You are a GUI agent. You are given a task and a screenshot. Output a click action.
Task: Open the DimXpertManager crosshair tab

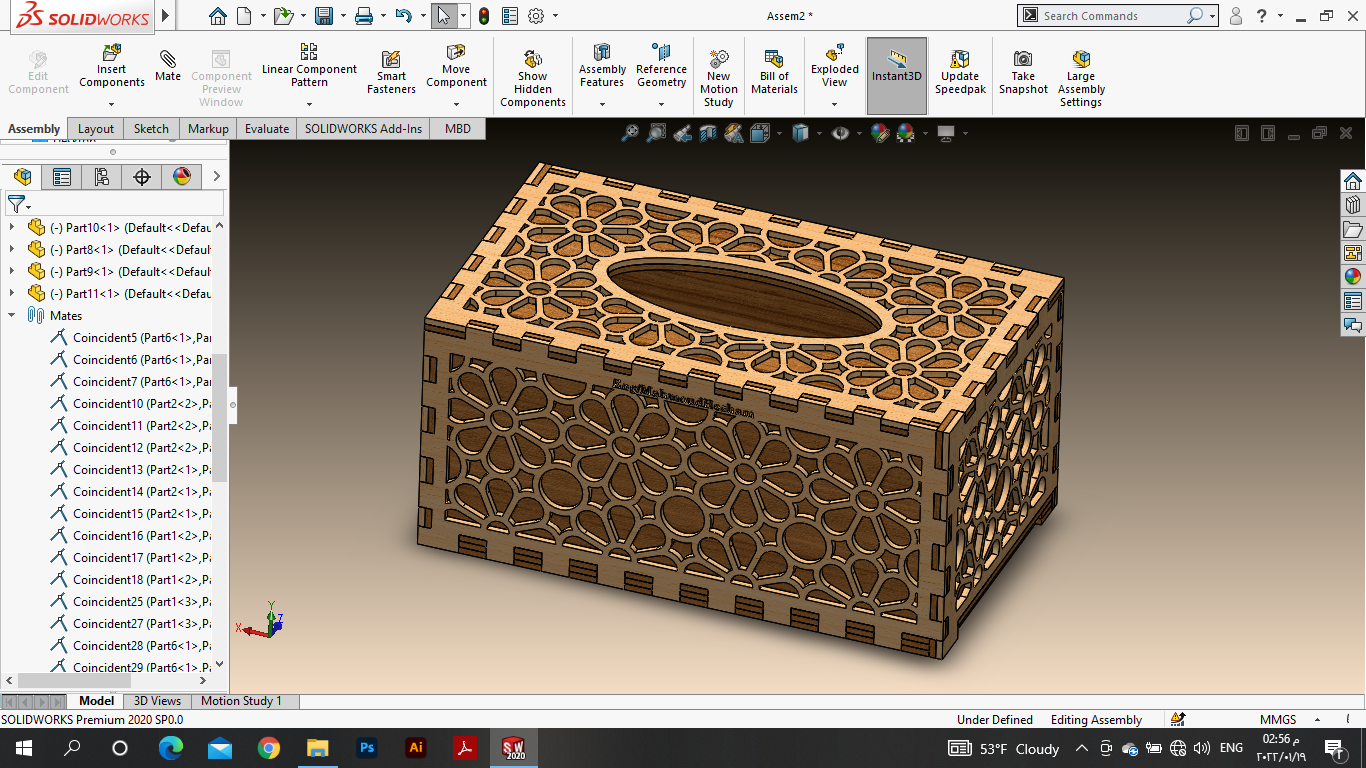click(141, 177)
